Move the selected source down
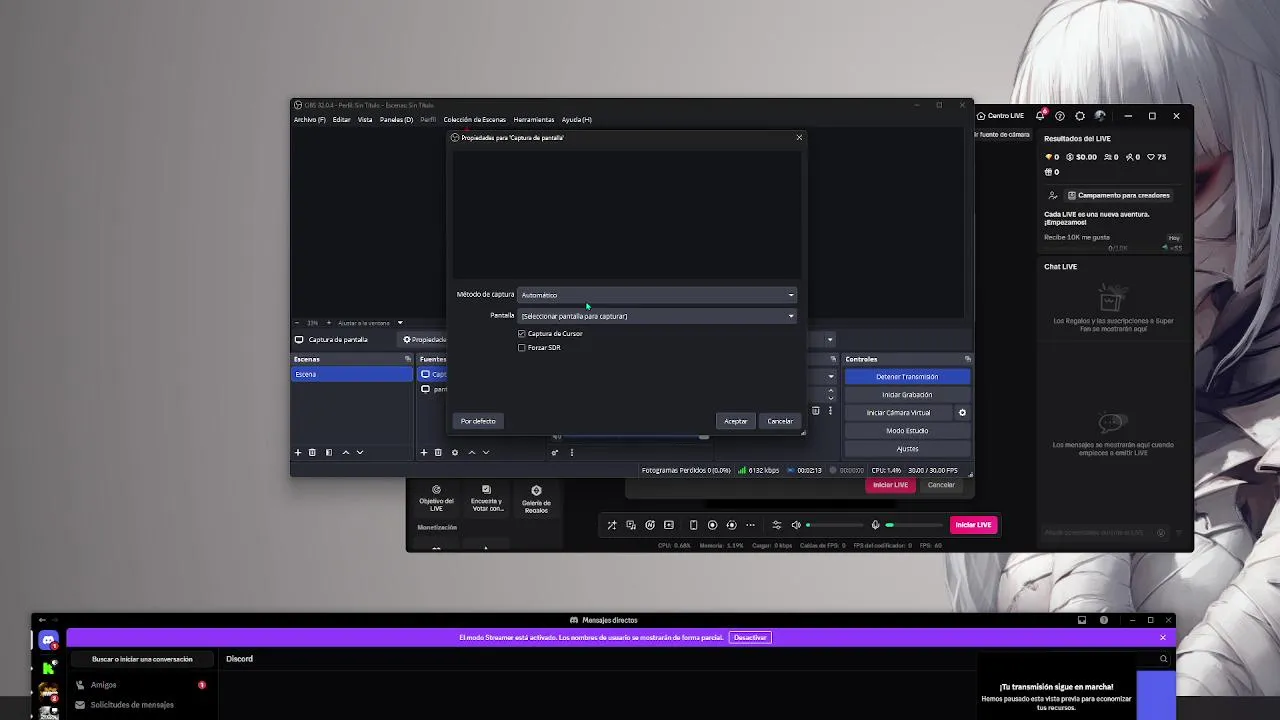Image resolution: width=1280 pixels, height=720 pixels. point(486,452)
